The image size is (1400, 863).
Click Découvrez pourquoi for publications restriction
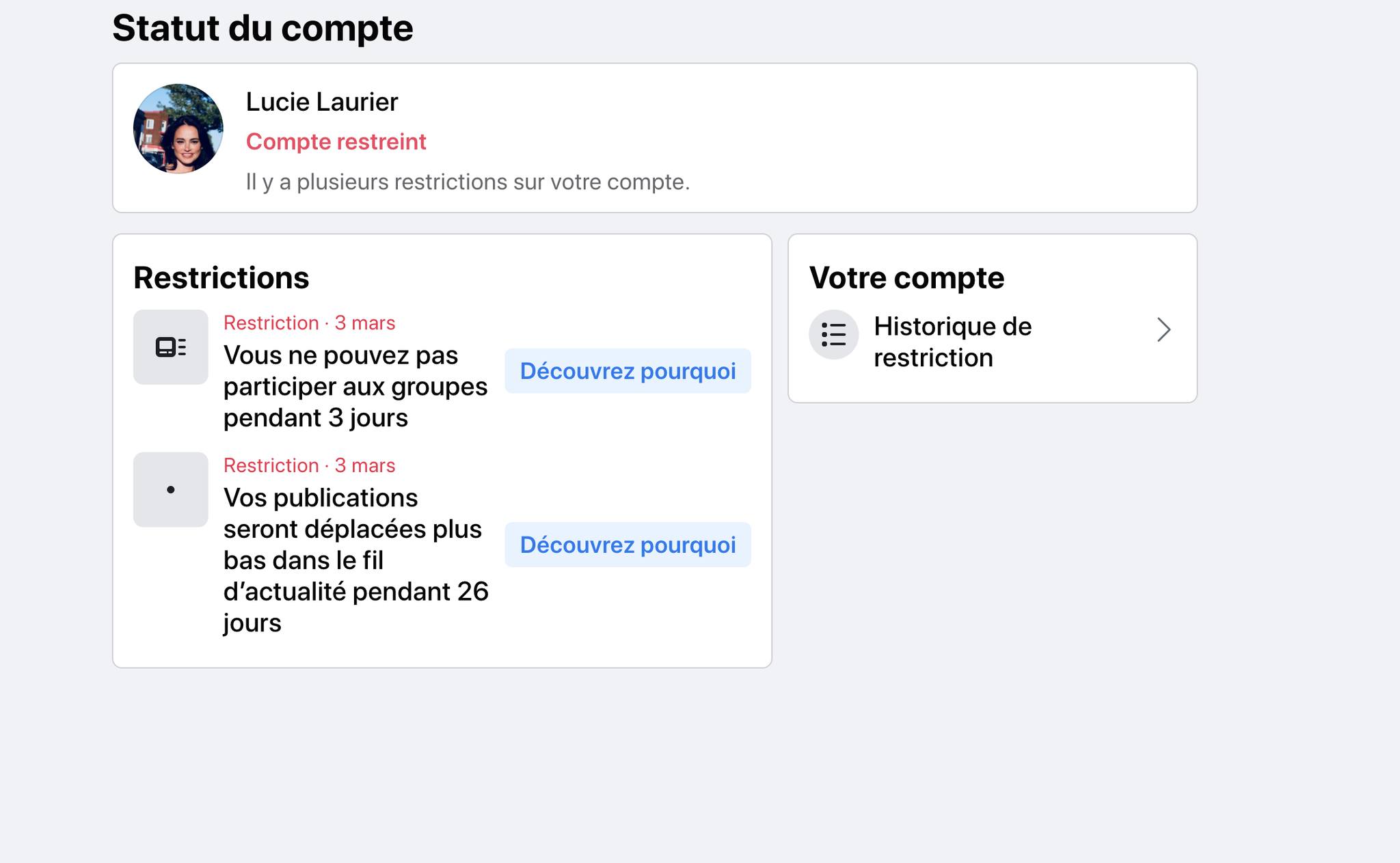click(628, 545)
